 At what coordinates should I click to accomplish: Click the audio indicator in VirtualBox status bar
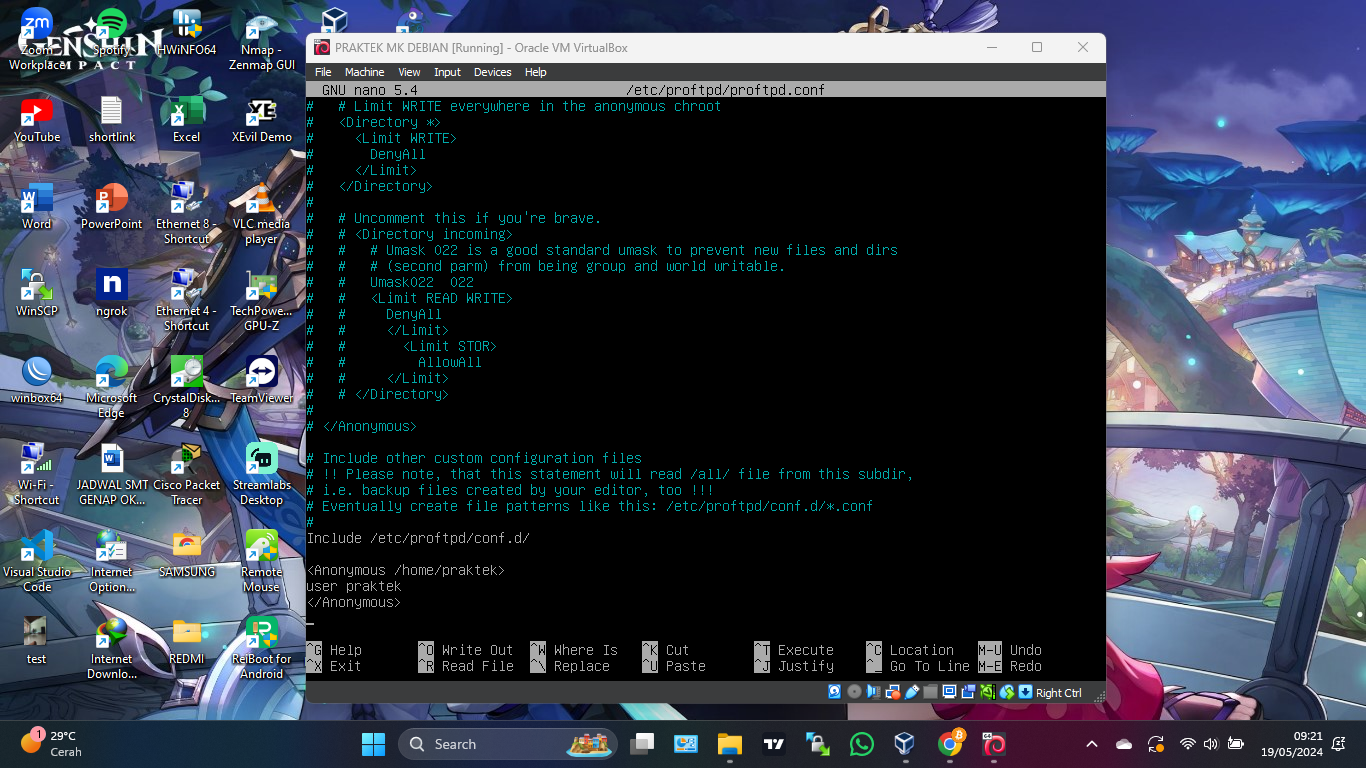point(873,692)
